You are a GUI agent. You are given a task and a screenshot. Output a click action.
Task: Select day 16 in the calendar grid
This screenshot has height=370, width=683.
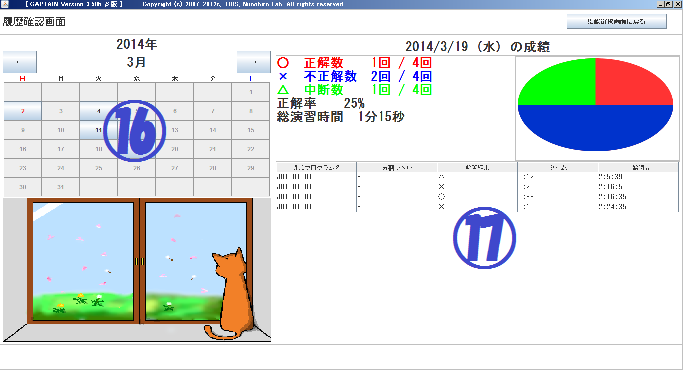click(x=23, y=149)
